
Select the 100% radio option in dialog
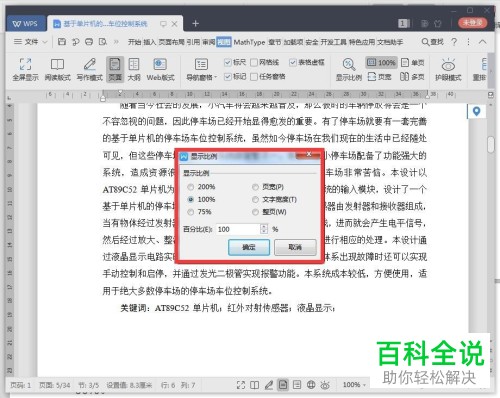click(x=191, y=200)
